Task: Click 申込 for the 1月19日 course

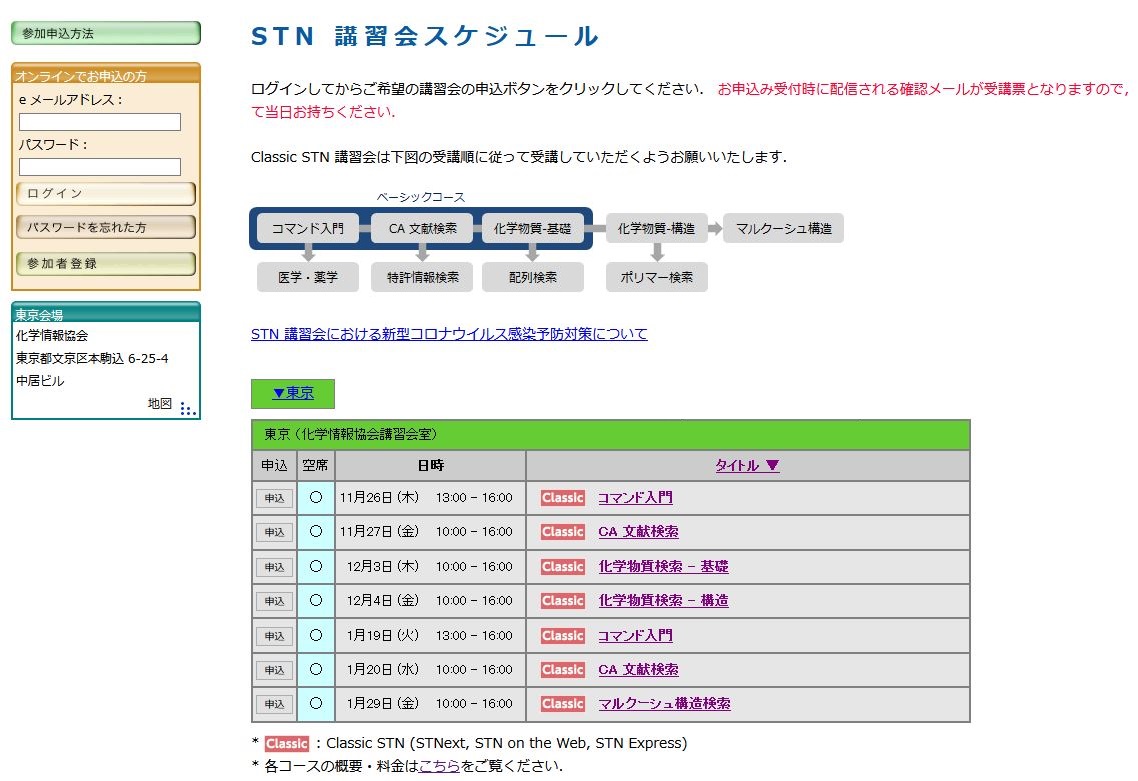Action: point(274,636)
